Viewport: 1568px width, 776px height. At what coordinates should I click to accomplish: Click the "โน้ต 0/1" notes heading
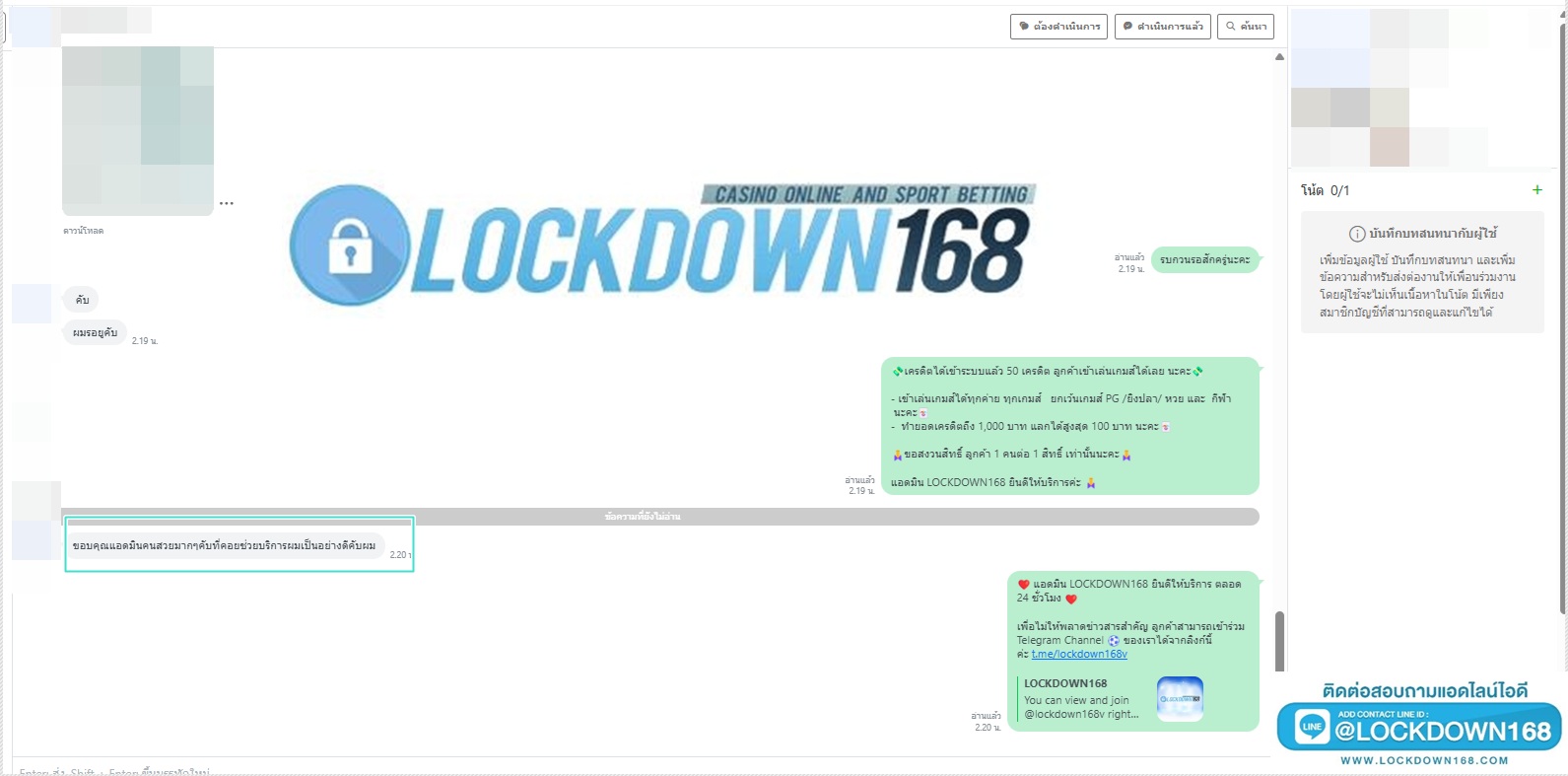pos(1326,190)
